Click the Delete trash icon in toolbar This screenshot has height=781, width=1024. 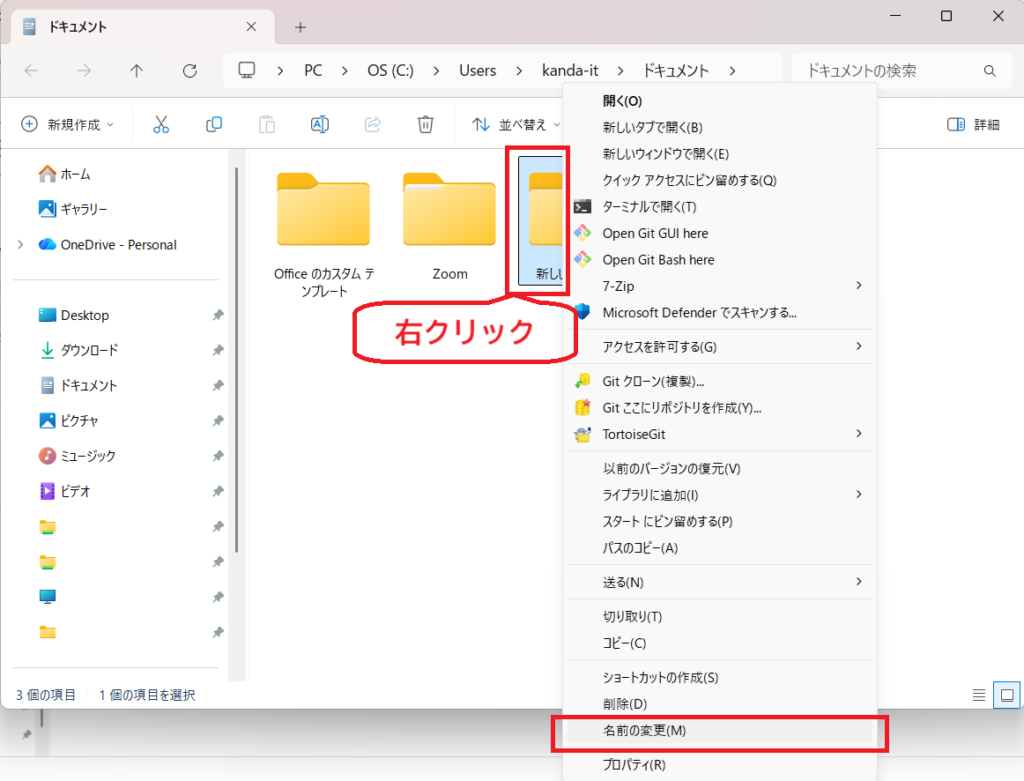(425, 125)
